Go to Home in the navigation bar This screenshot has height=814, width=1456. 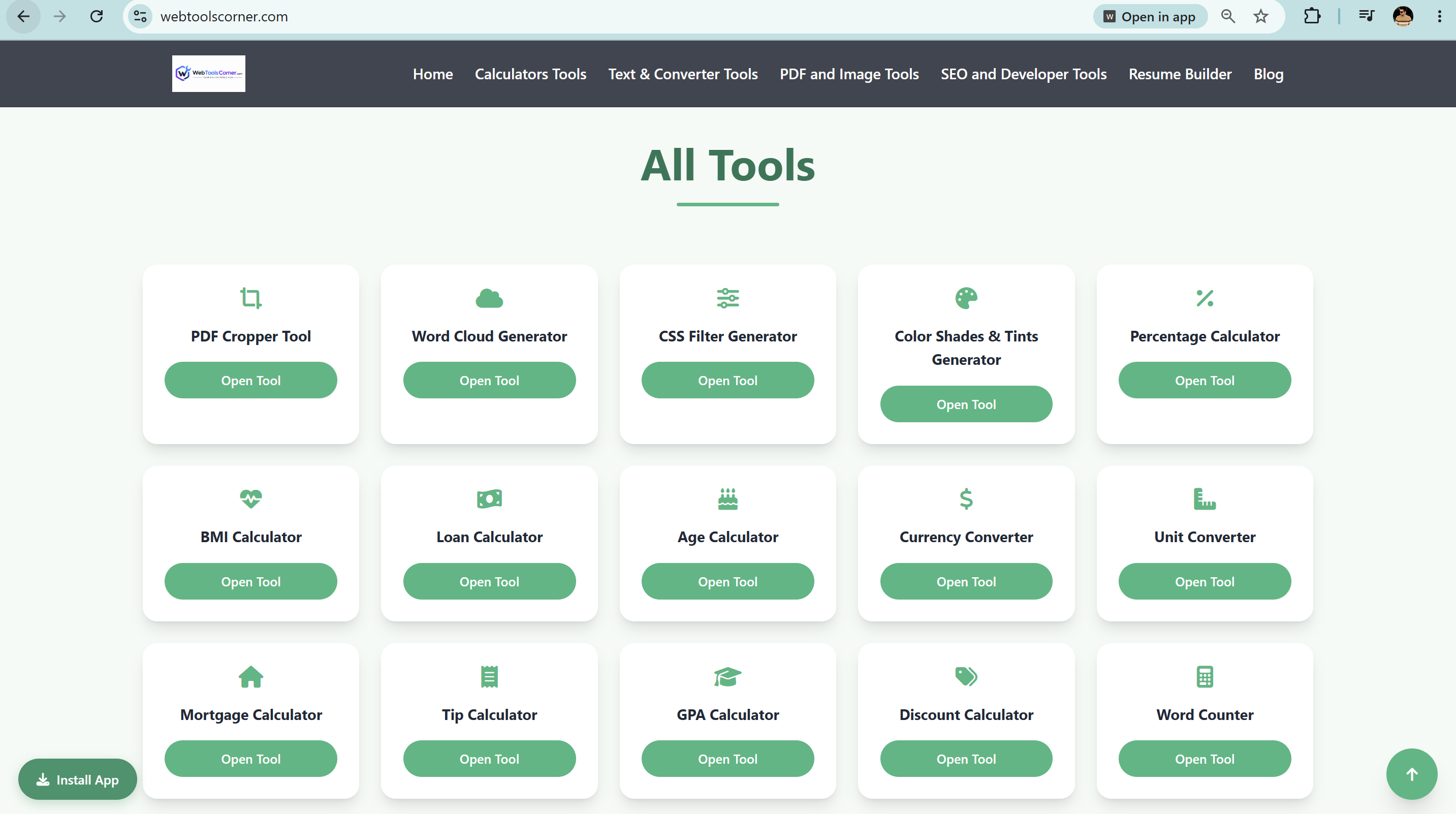point(432,74)
